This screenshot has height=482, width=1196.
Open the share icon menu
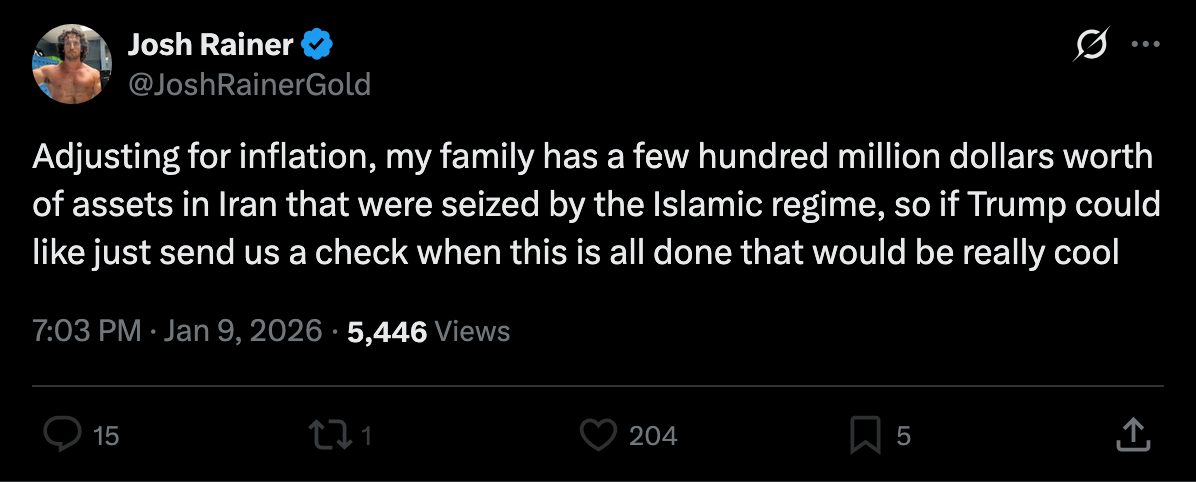pos(1129,434)
